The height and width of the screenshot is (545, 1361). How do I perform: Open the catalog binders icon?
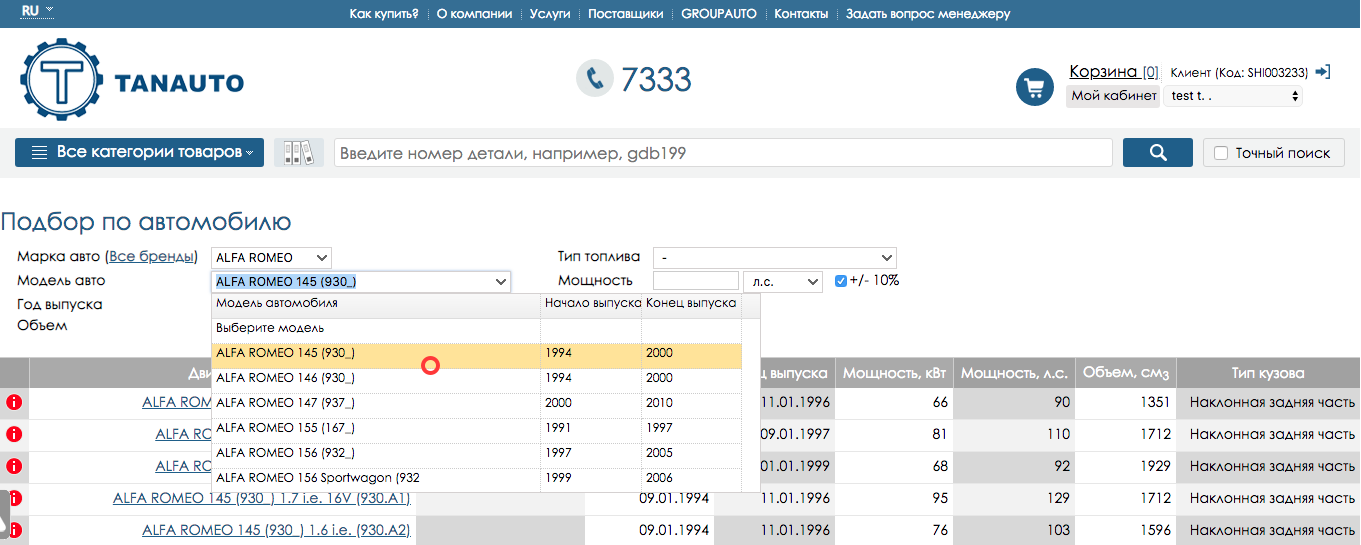[x=299, y=153]
